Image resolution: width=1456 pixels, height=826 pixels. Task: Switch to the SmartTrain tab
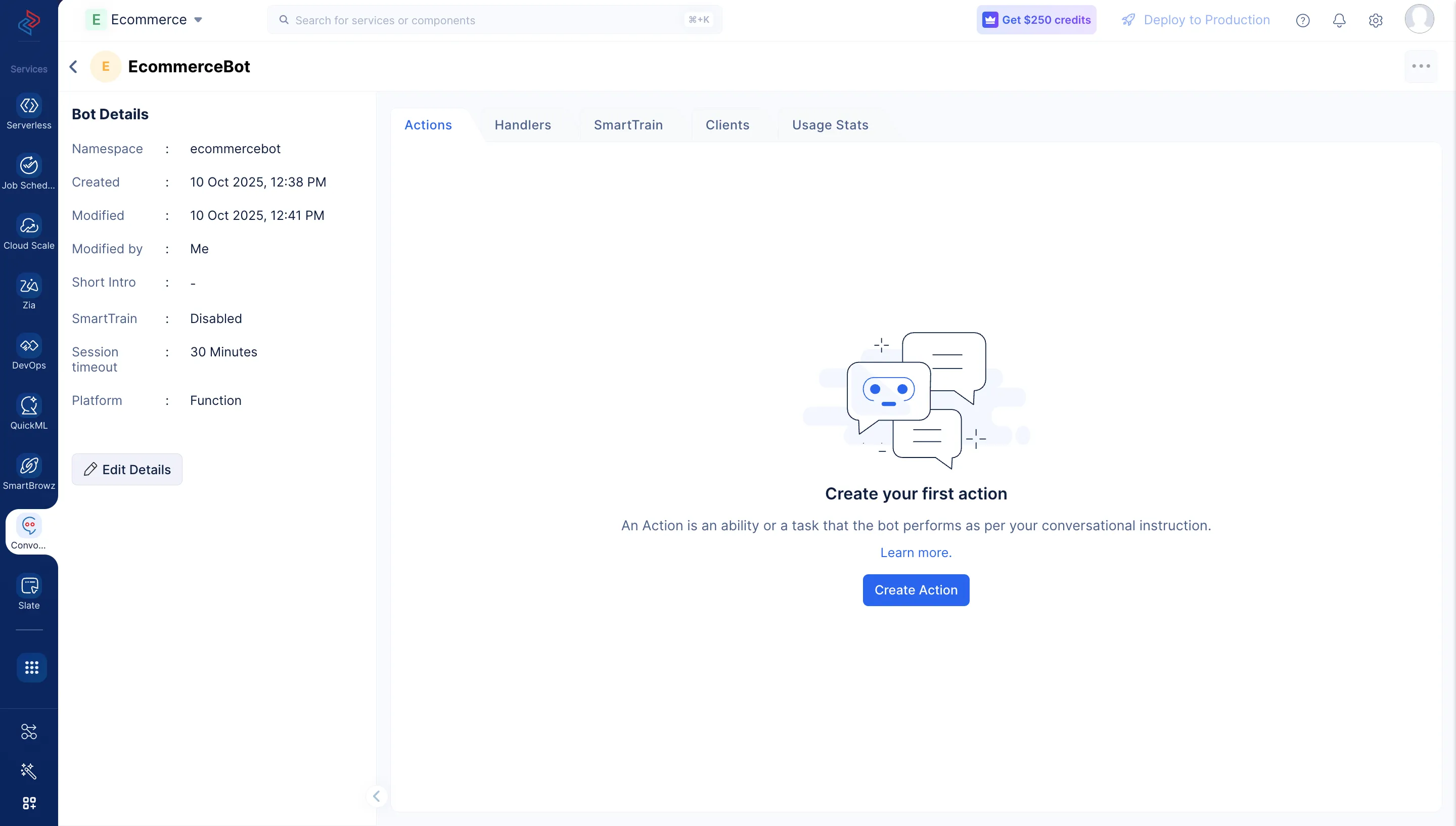628,125
